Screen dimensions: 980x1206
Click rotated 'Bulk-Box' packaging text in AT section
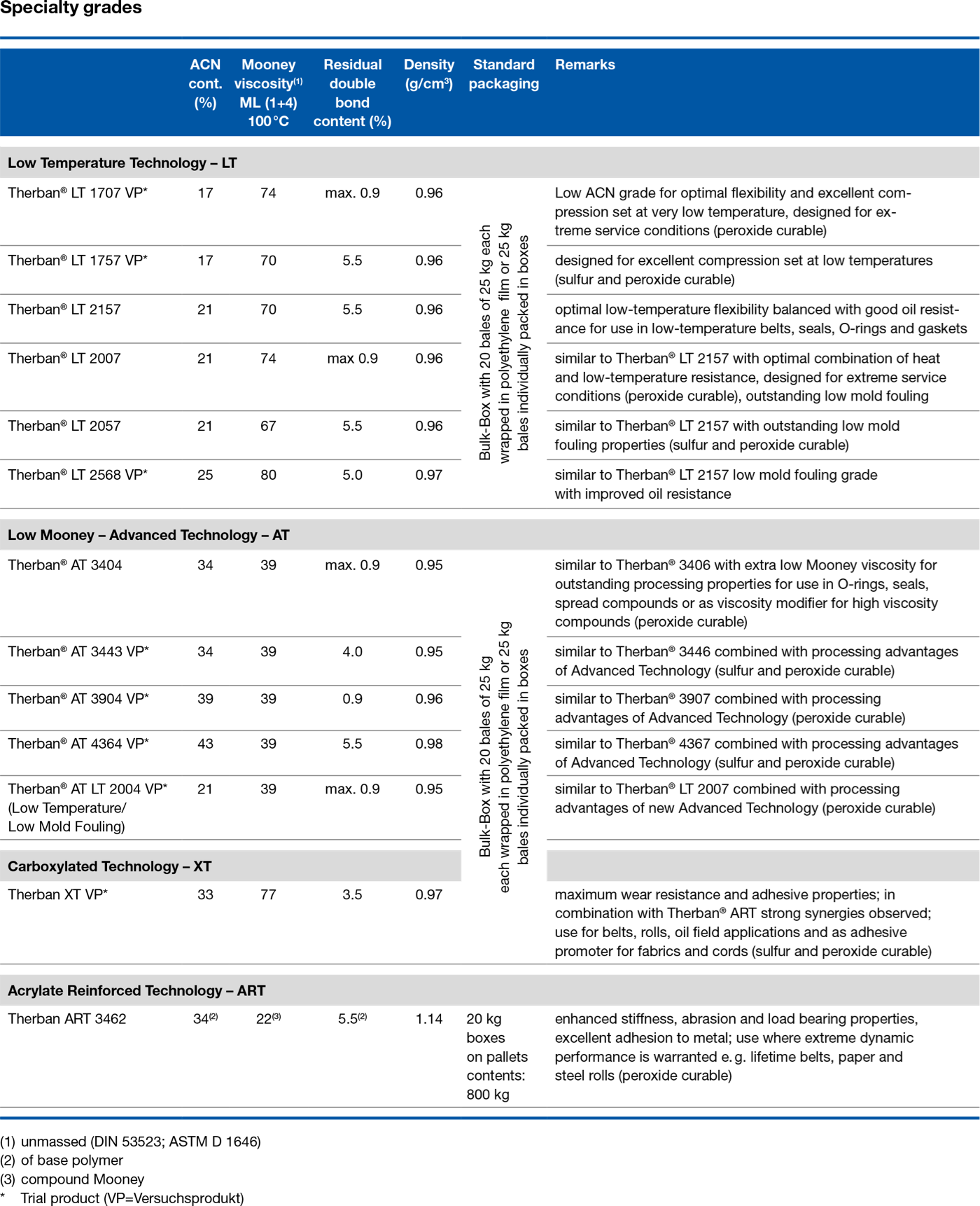click(504, 756)
